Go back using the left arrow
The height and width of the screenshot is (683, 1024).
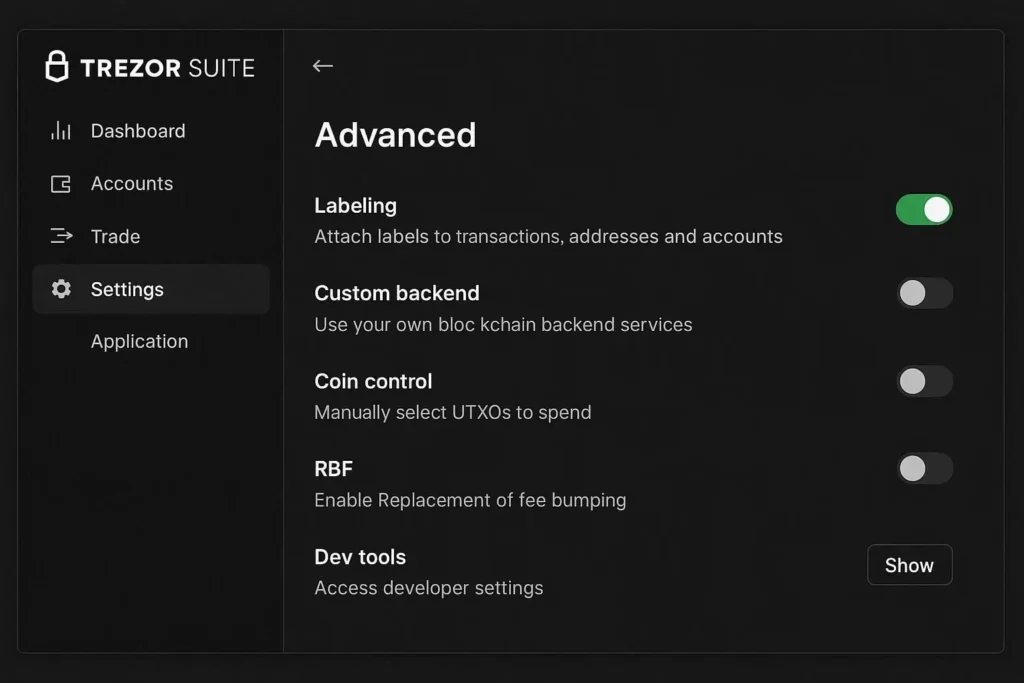pyautogui.click(x=322, y=66)
